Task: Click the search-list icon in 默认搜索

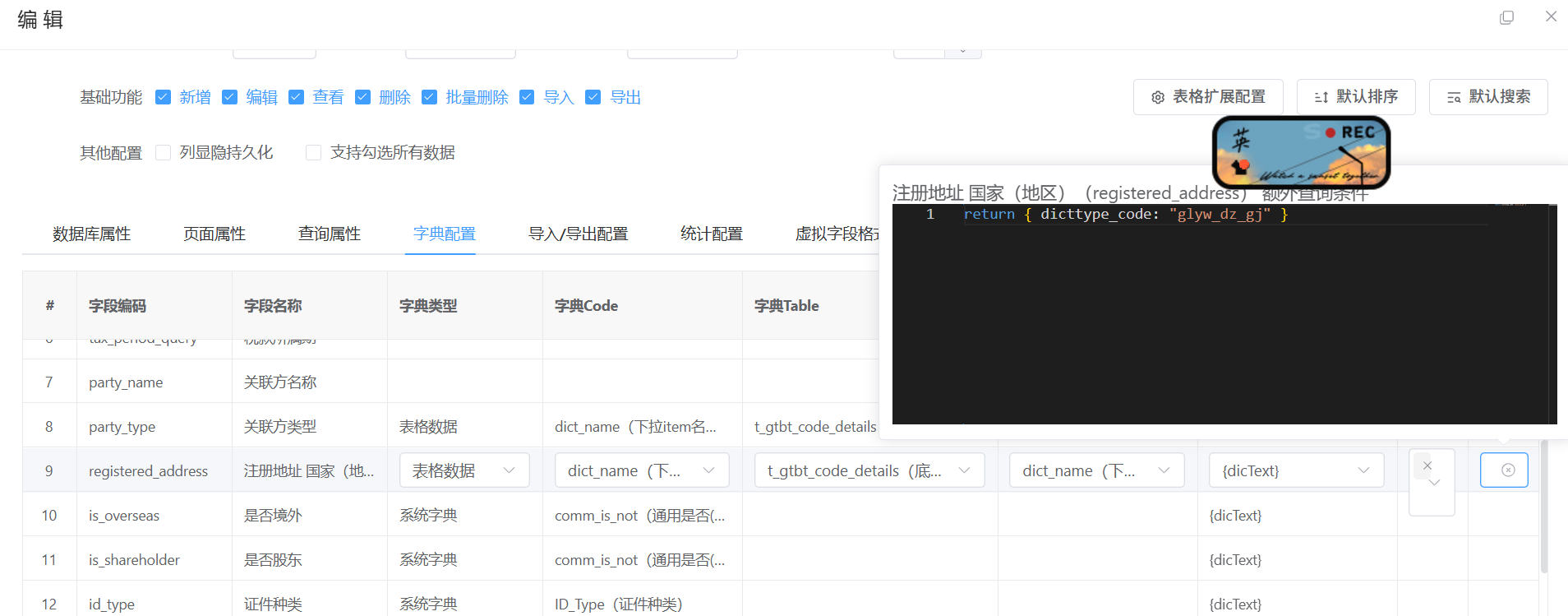Action: pyautogui.click(x=1454, y=97)
